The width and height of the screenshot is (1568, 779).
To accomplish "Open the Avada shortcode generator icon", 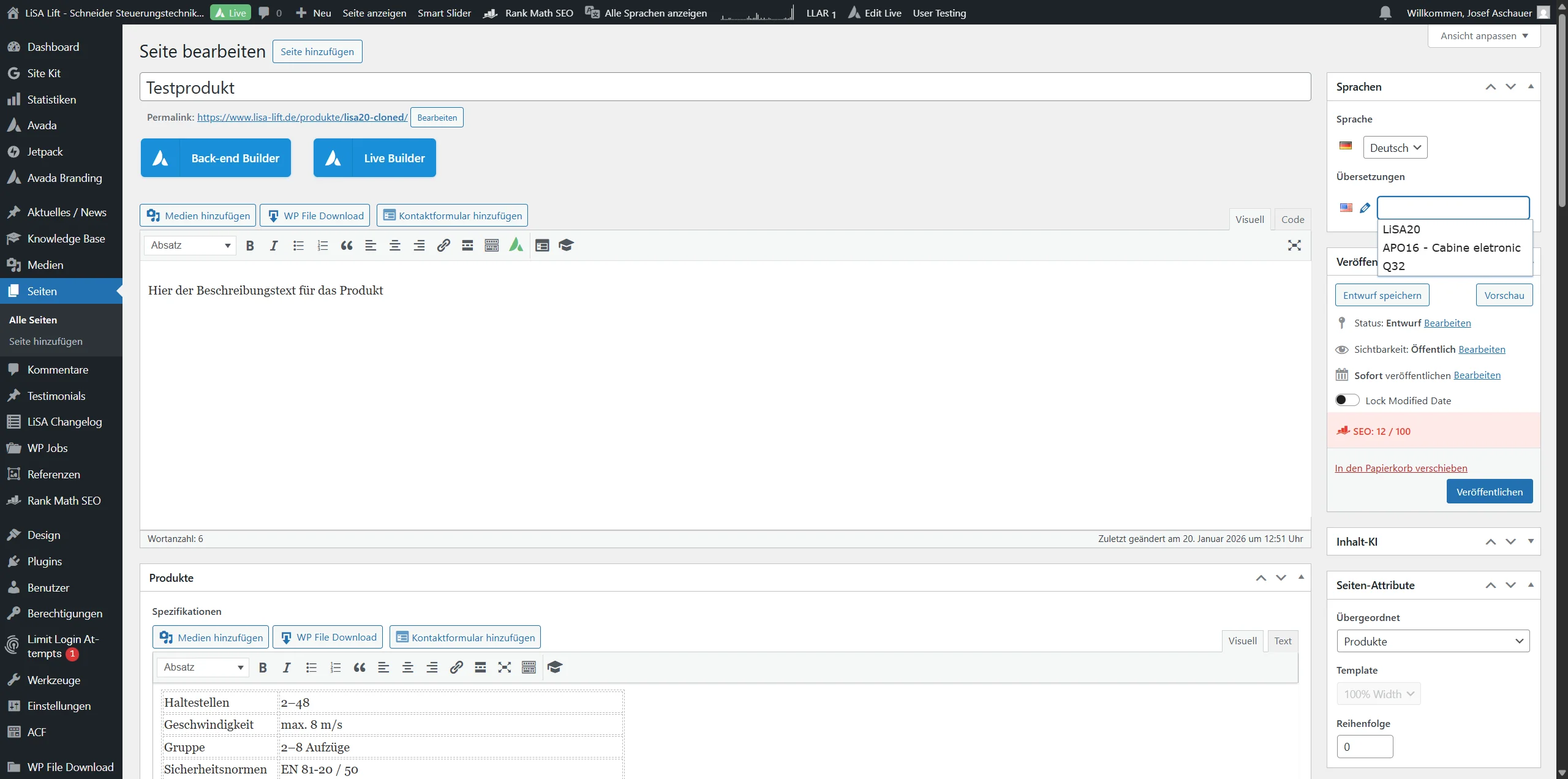I will point(516,246).
